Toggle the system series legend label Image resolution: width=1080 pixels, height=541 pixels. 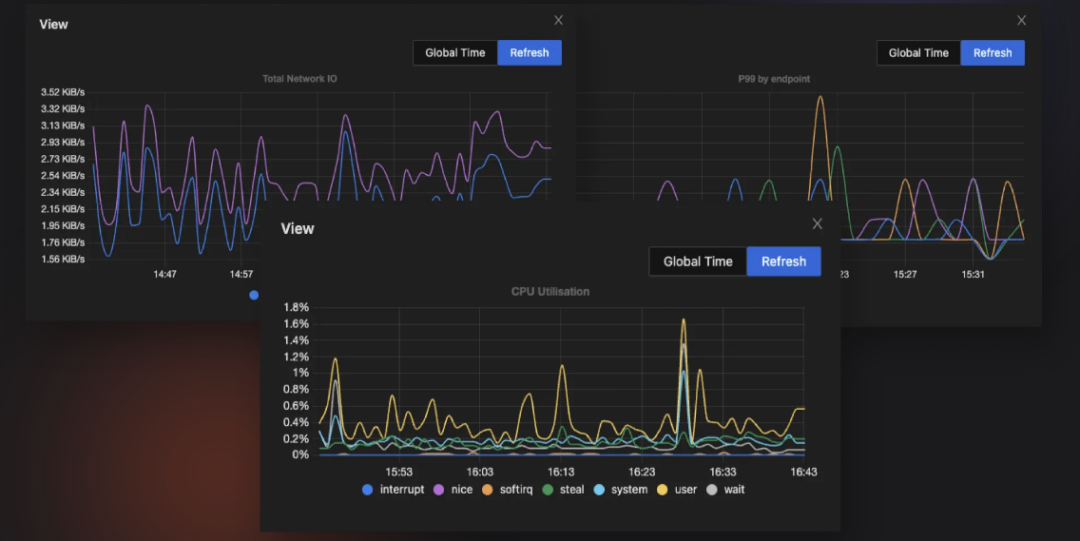(x=629, y=490)
